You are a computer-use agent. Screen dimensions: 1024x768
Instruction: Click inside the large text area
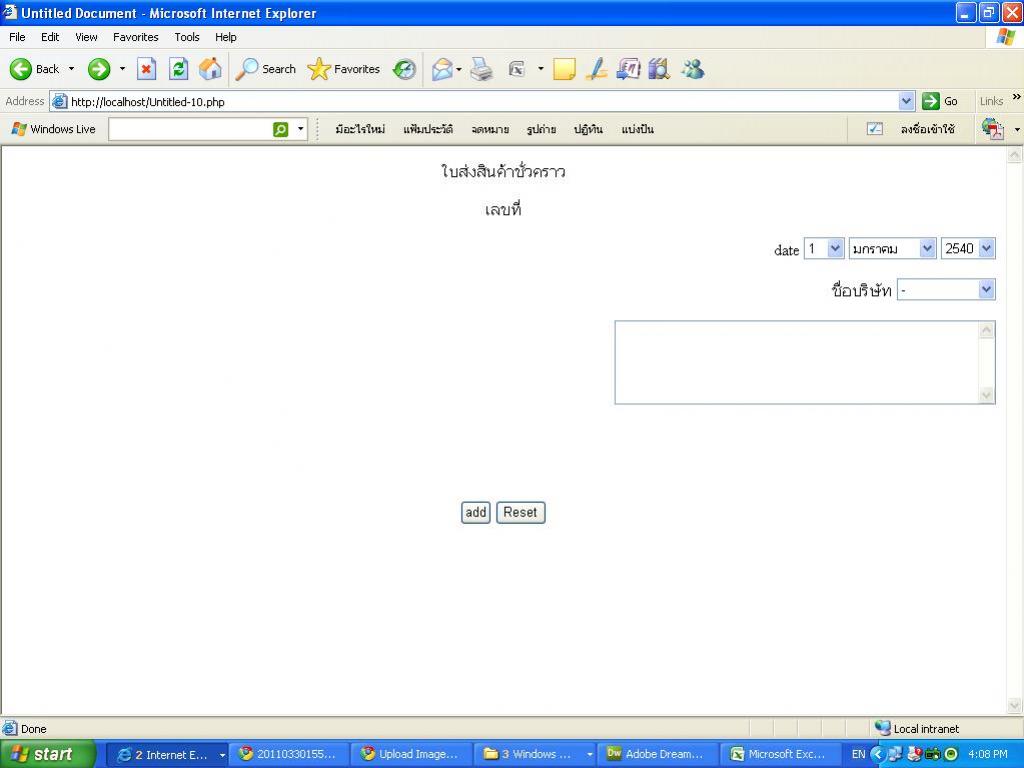797,362
